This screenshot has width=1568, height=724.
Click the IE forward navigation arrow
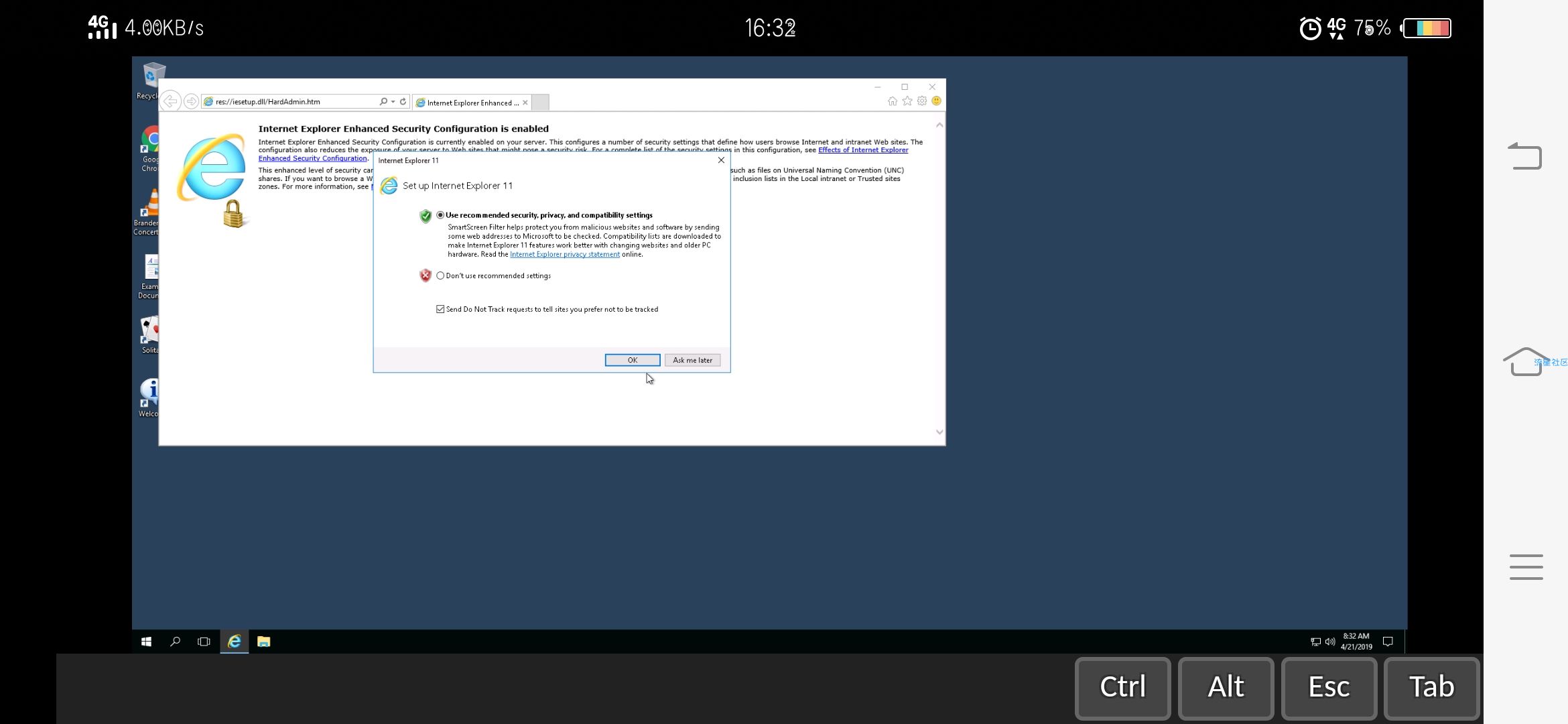click(x=191, y=101)
